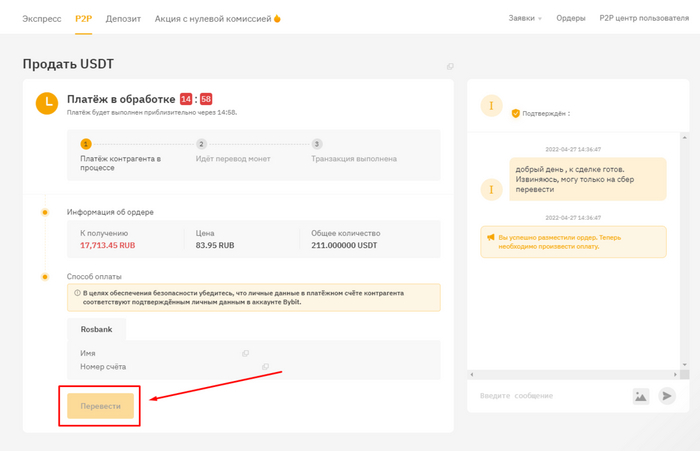Image resolution: width=700 pixels, height=451 pixels.
Task: Go to the Ордеры page
Action: (x=570, y=18)
